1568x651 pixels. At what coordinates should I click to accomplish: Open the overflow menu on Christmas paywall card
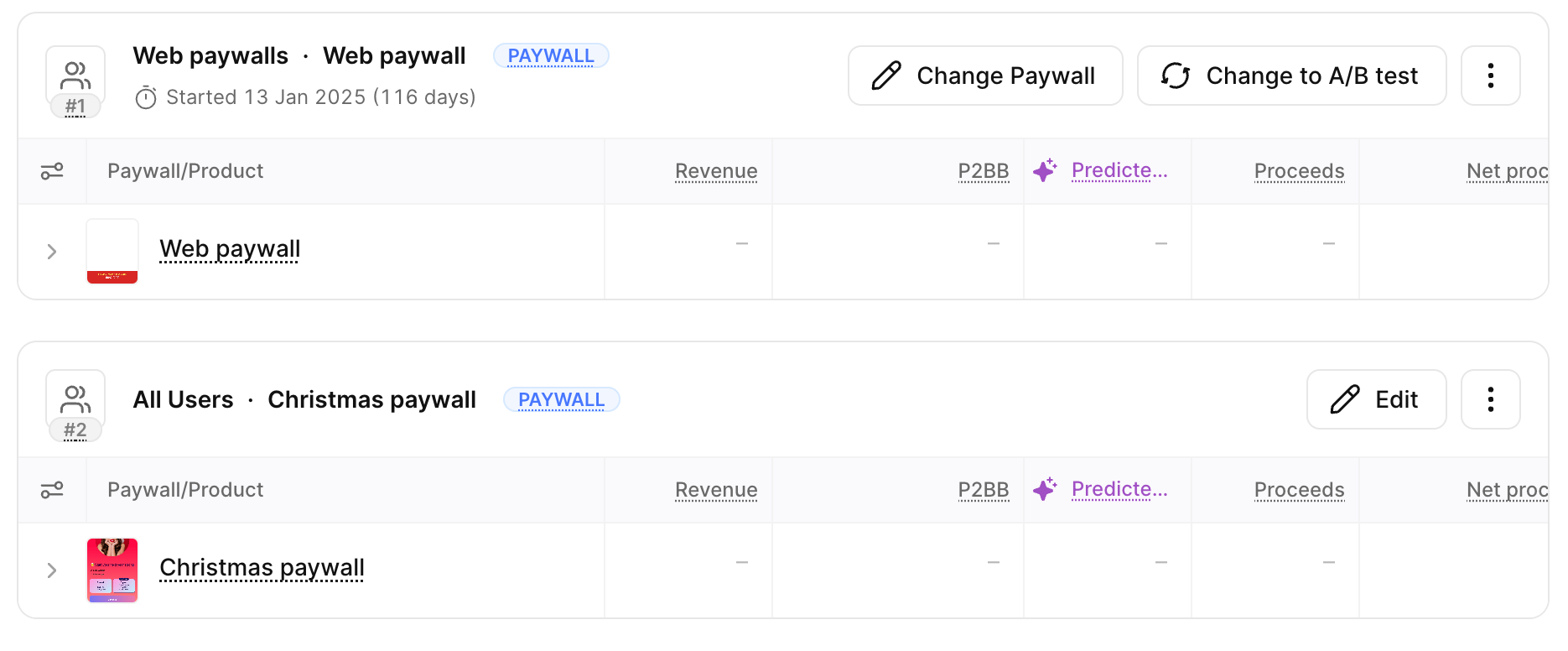point(1490,400)
